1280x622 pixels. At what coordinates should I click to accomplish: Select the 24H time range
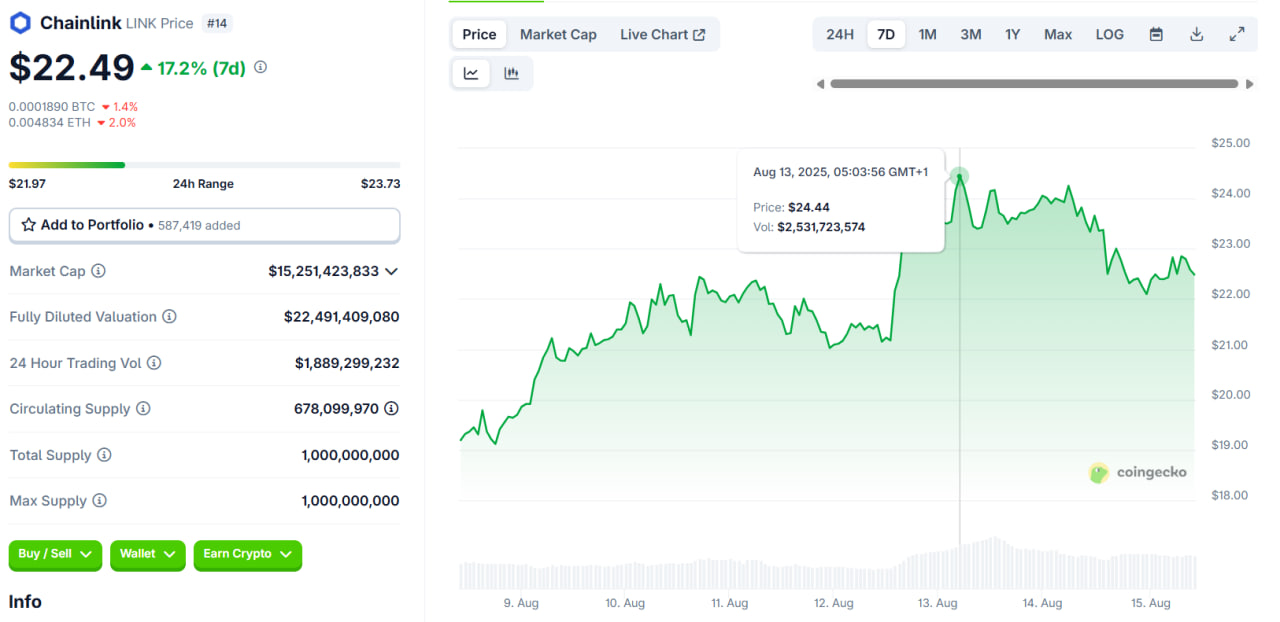click(840, 34)
